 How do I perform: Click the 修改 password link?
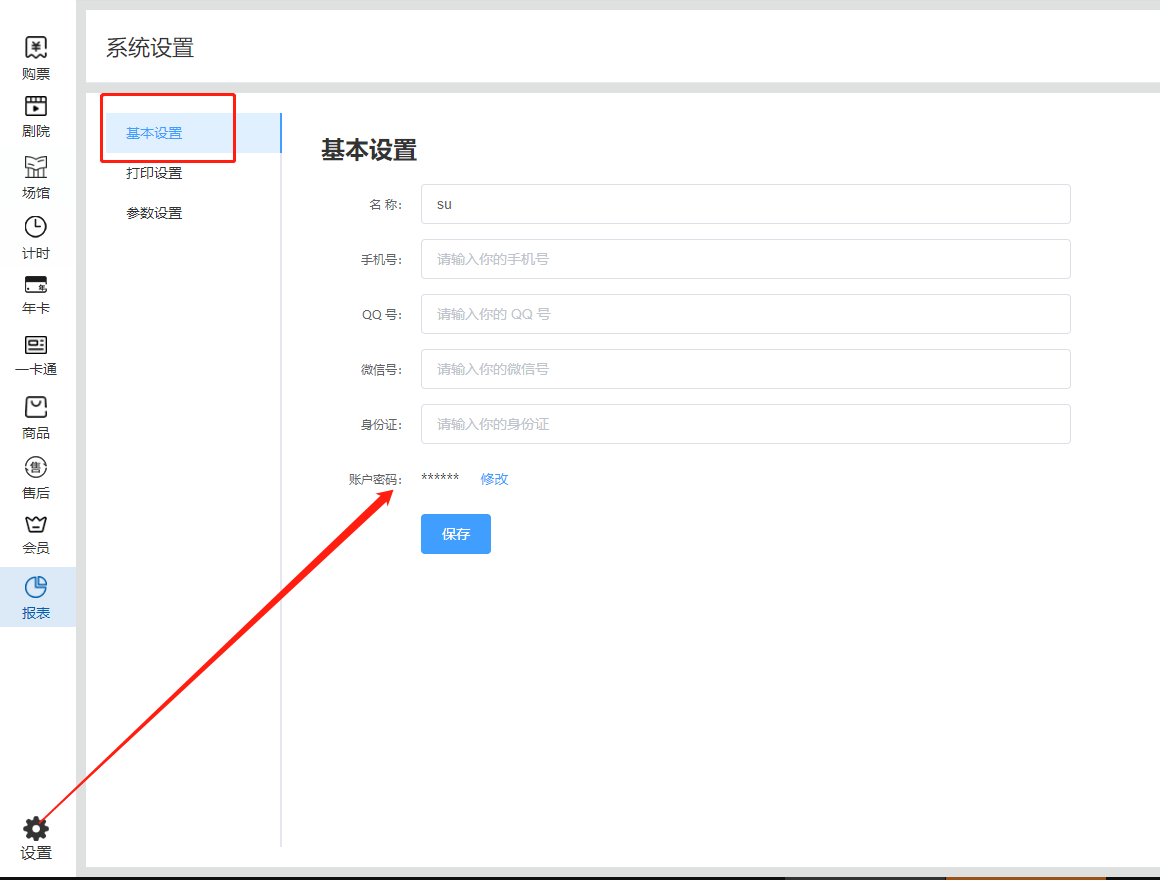click(494, 479)
